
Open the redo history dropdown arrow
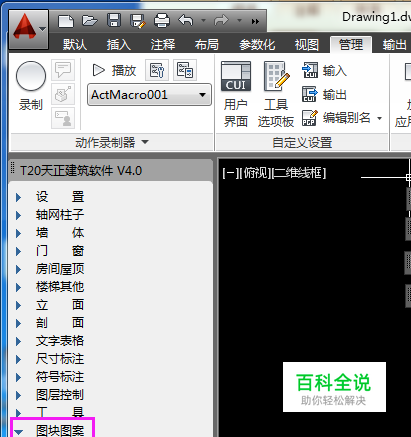239,21
